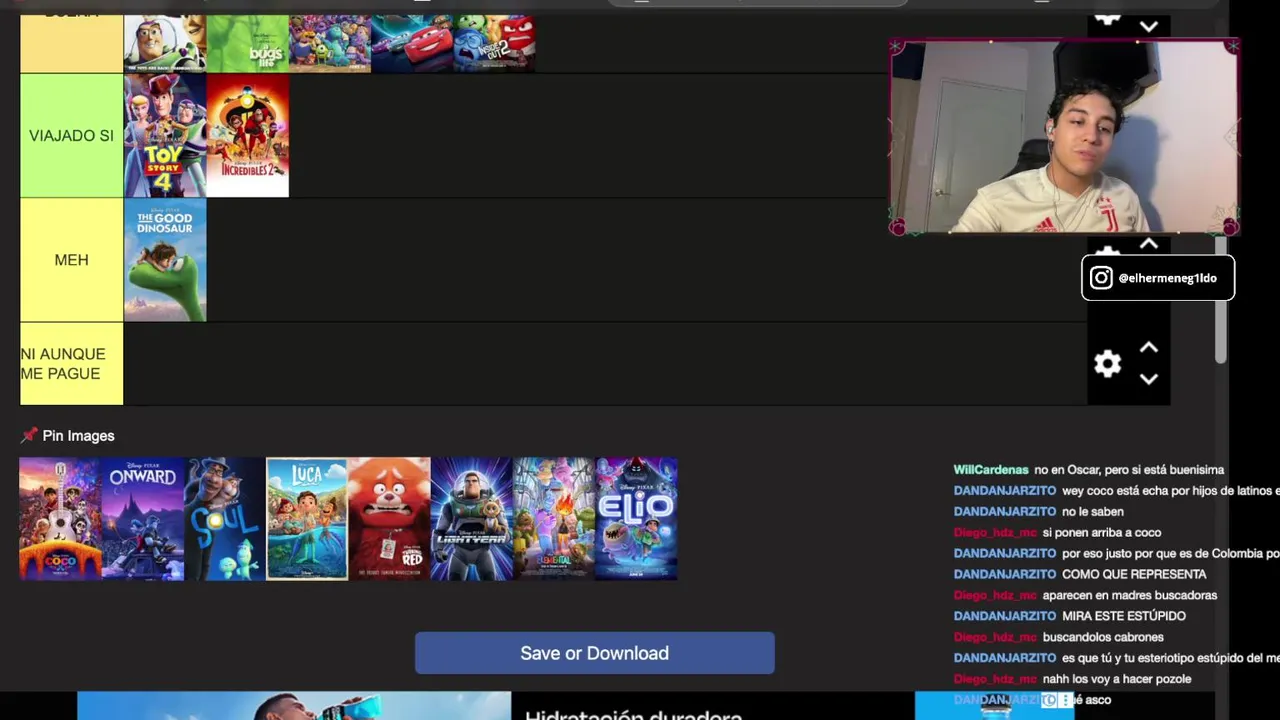Click the Pin Images label
The width and height of the screenshot is (1280, 720).
pos(78,436)
